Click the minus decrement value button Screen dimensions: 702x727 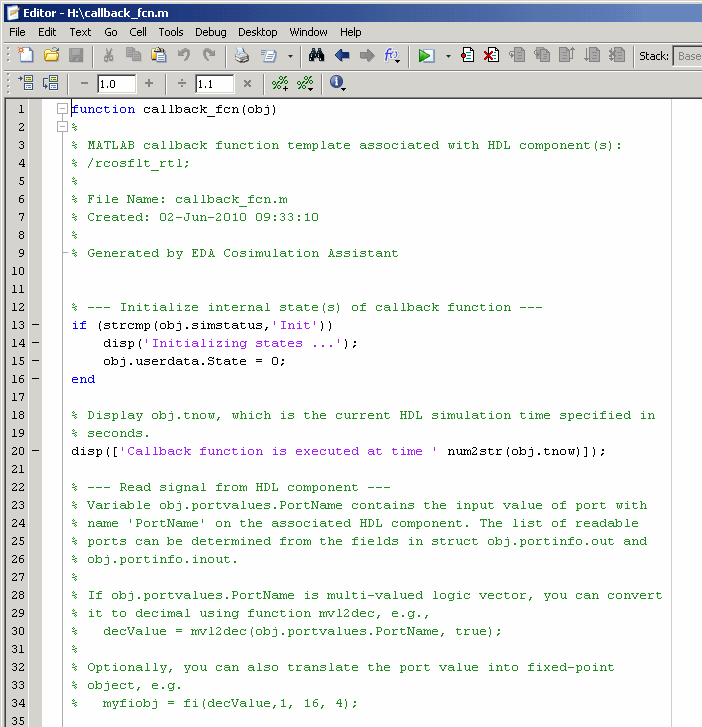(x=84, y=83)
